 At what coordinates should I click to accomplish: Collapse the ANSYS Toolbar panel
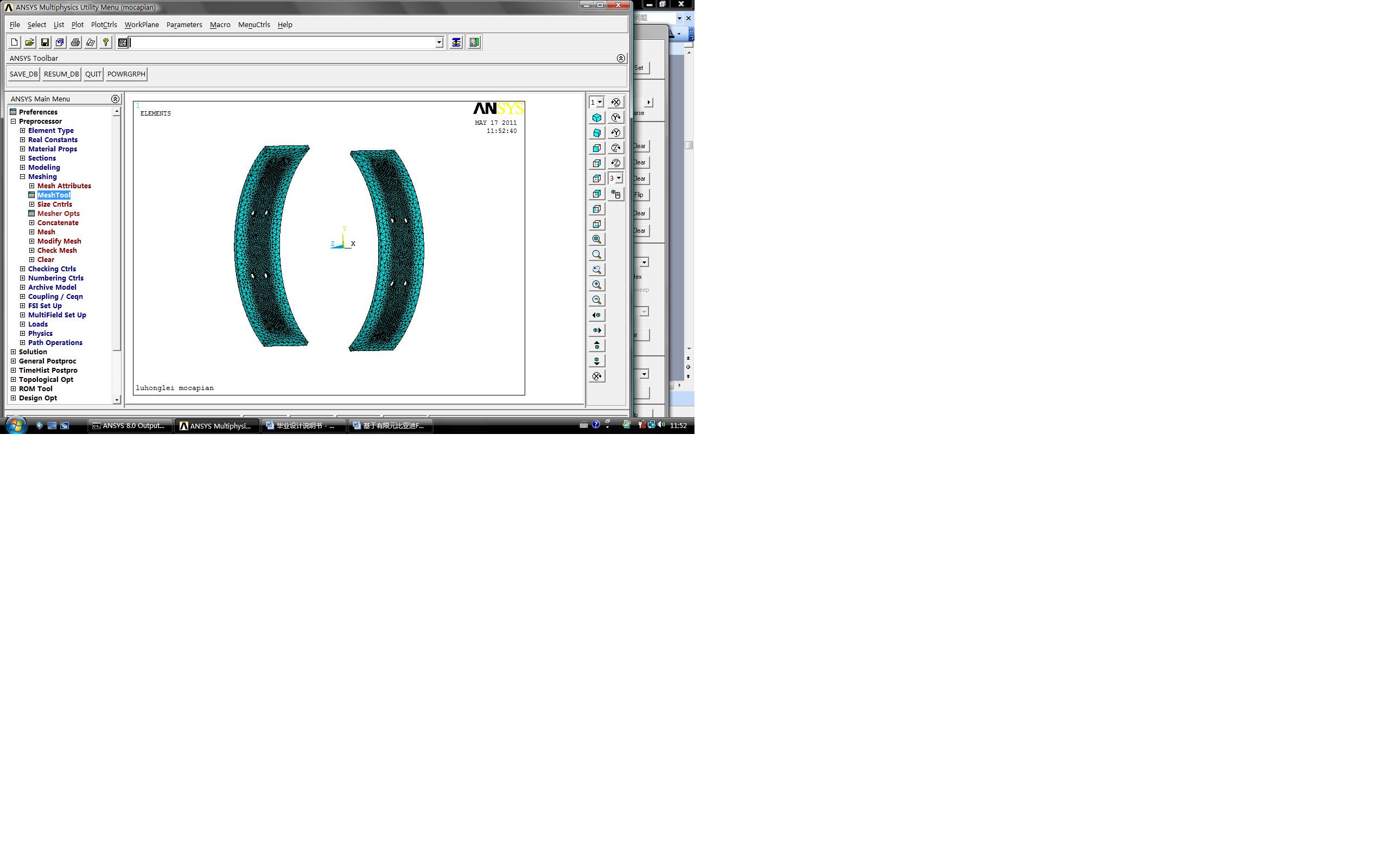pyautogui.click(x=621, y=58)
